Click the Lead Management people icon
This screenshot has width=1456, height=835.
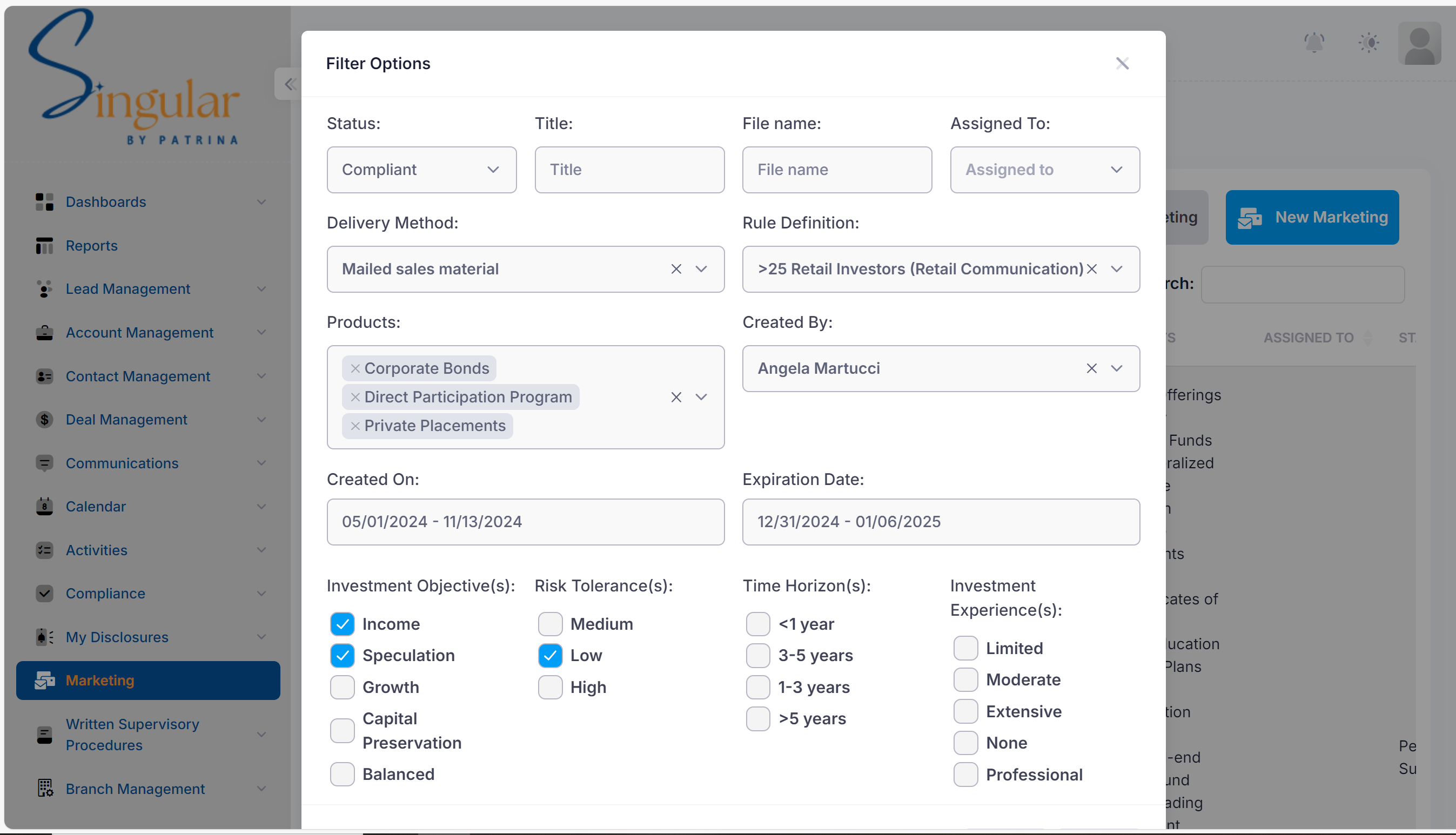[44, 289]
